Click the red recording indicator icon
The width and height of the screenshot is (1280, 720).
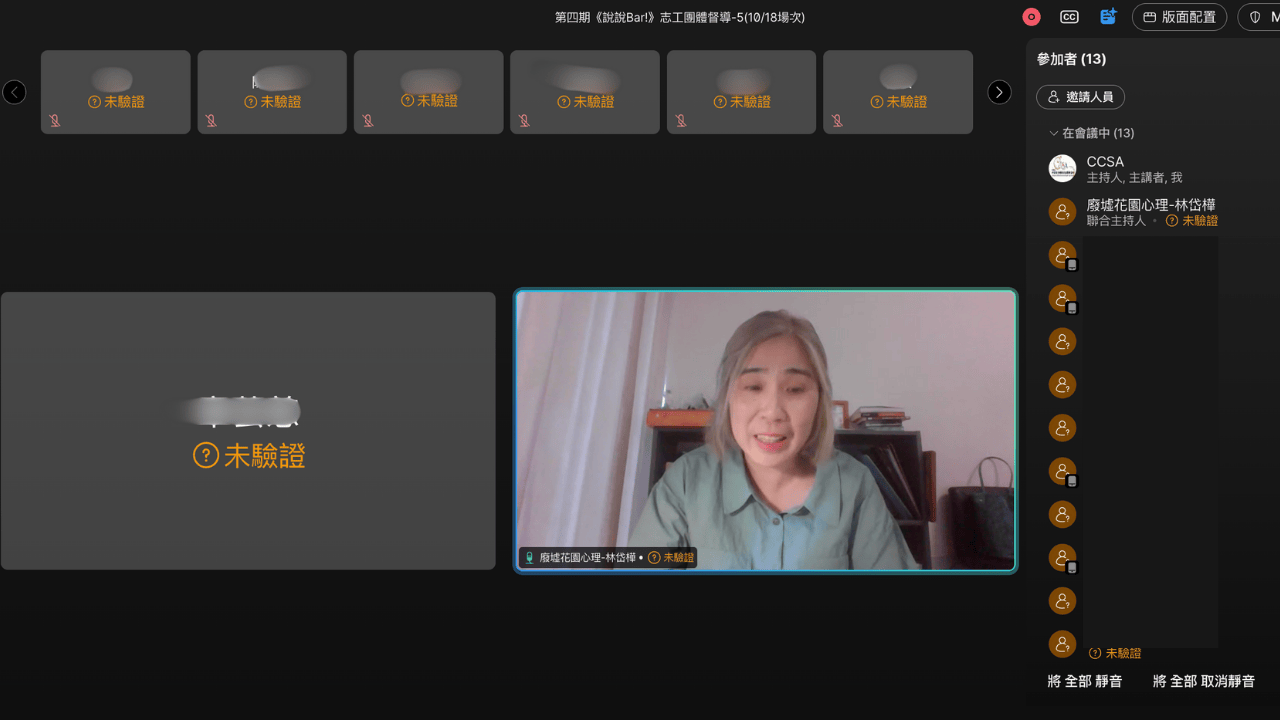coord(1031,17)
